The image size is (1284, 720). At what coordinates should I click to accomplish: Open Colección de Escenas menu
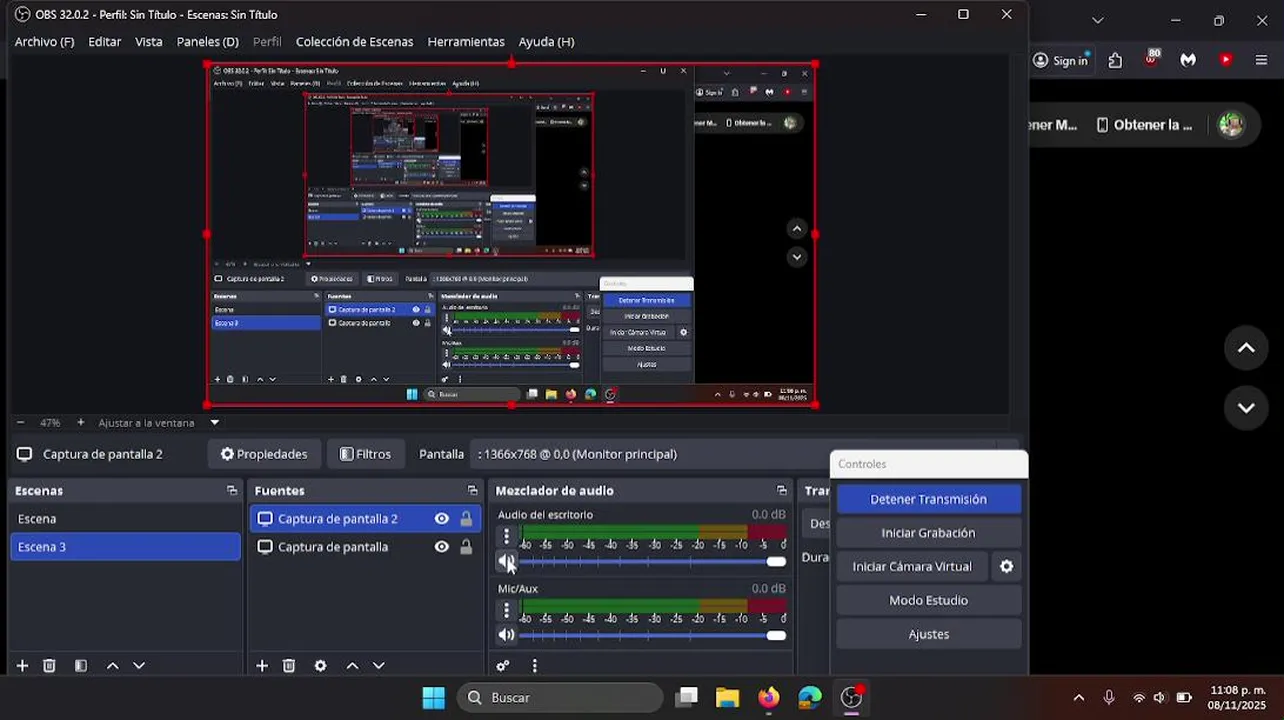coord(354,42)
